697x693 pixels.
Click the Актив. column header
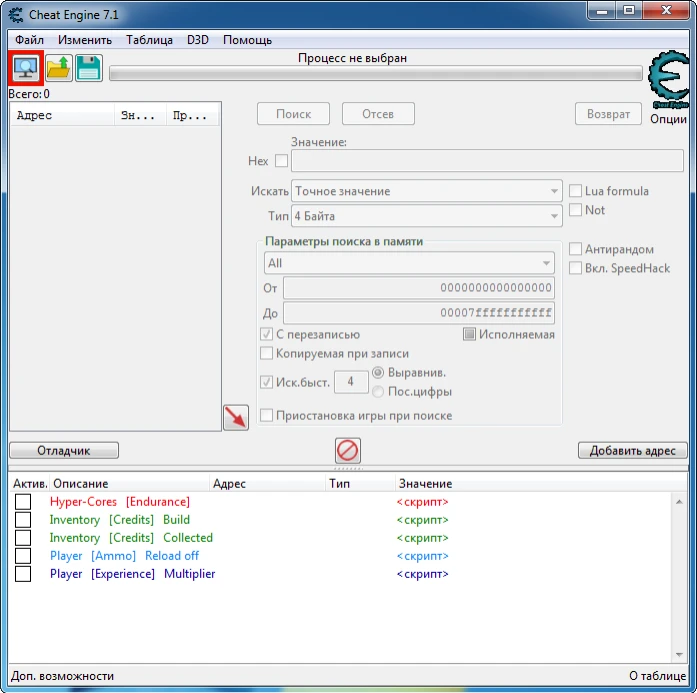pos(30,483)
